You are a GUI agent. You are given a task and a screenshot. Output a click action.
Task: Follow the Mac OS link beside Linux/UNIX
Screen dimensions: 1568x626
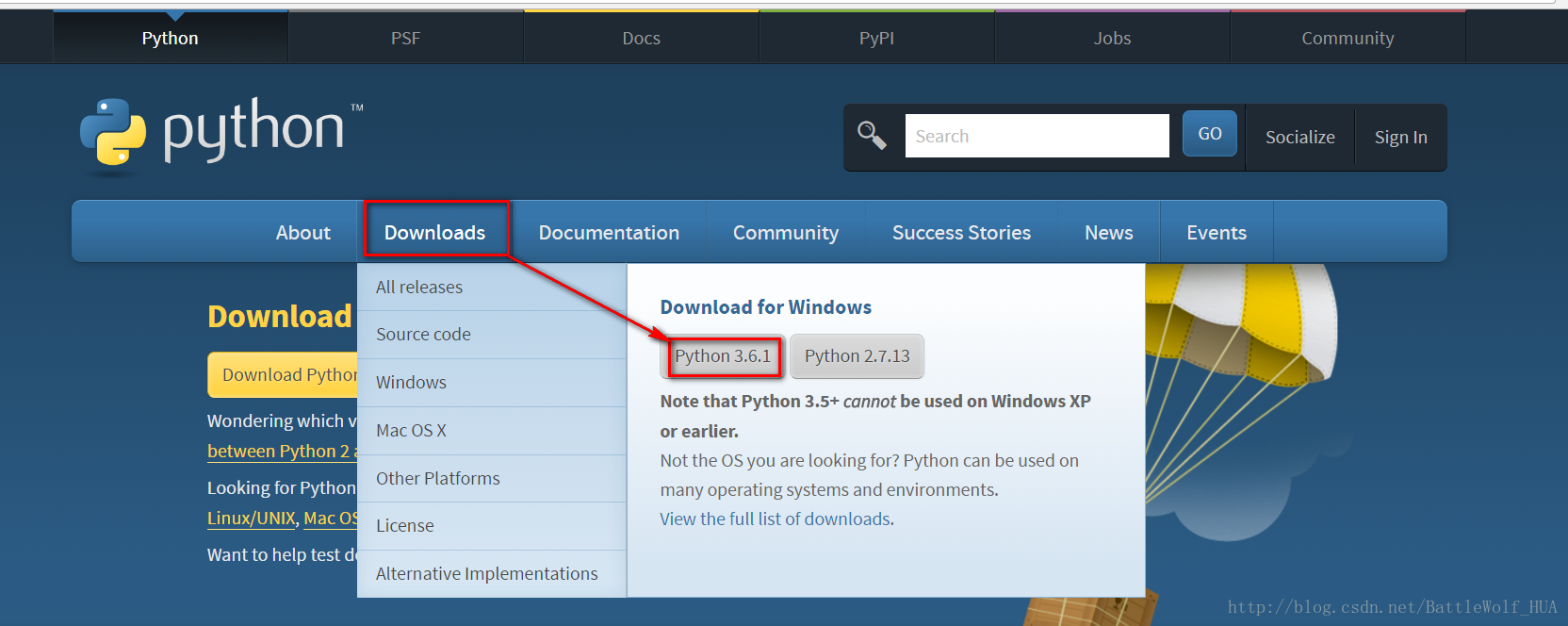click(x=331, y=519)
